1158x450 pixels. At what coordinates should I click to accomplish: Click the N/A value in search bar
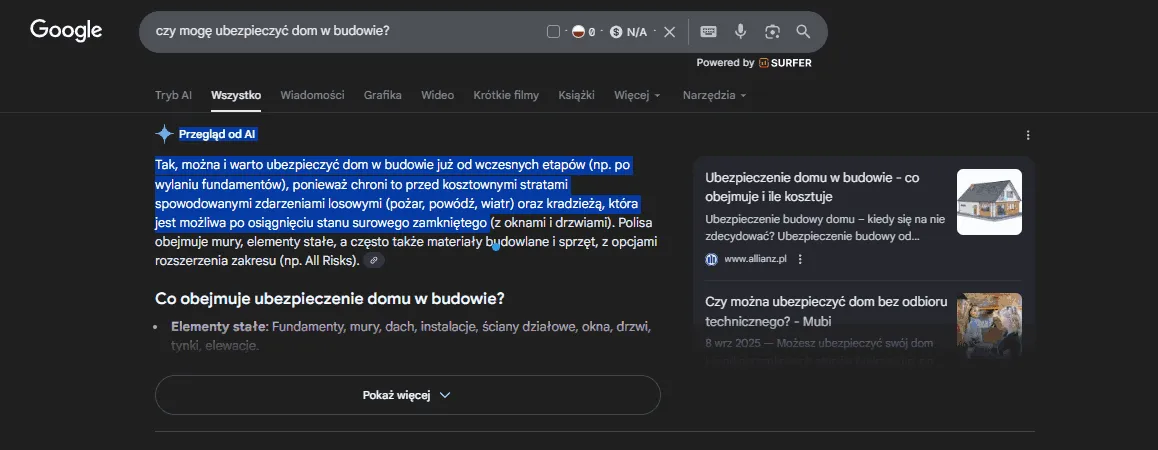click(637, 32)
